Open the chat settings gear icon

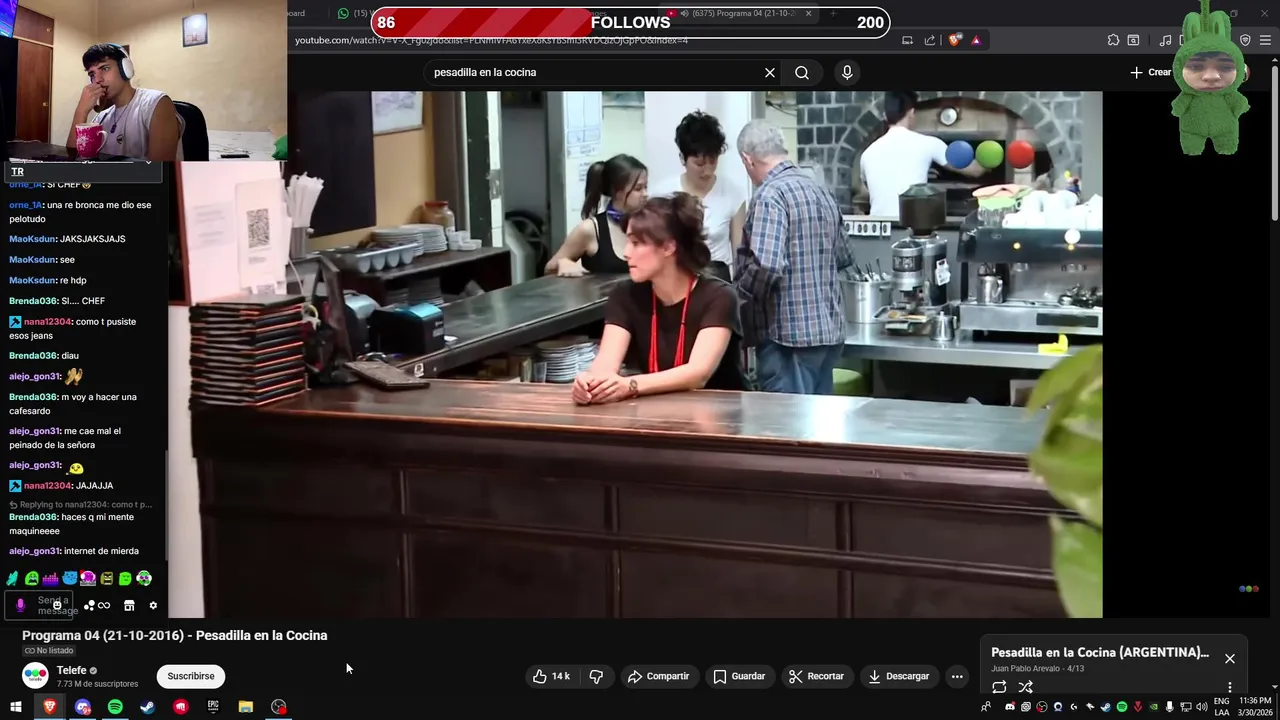153,605
